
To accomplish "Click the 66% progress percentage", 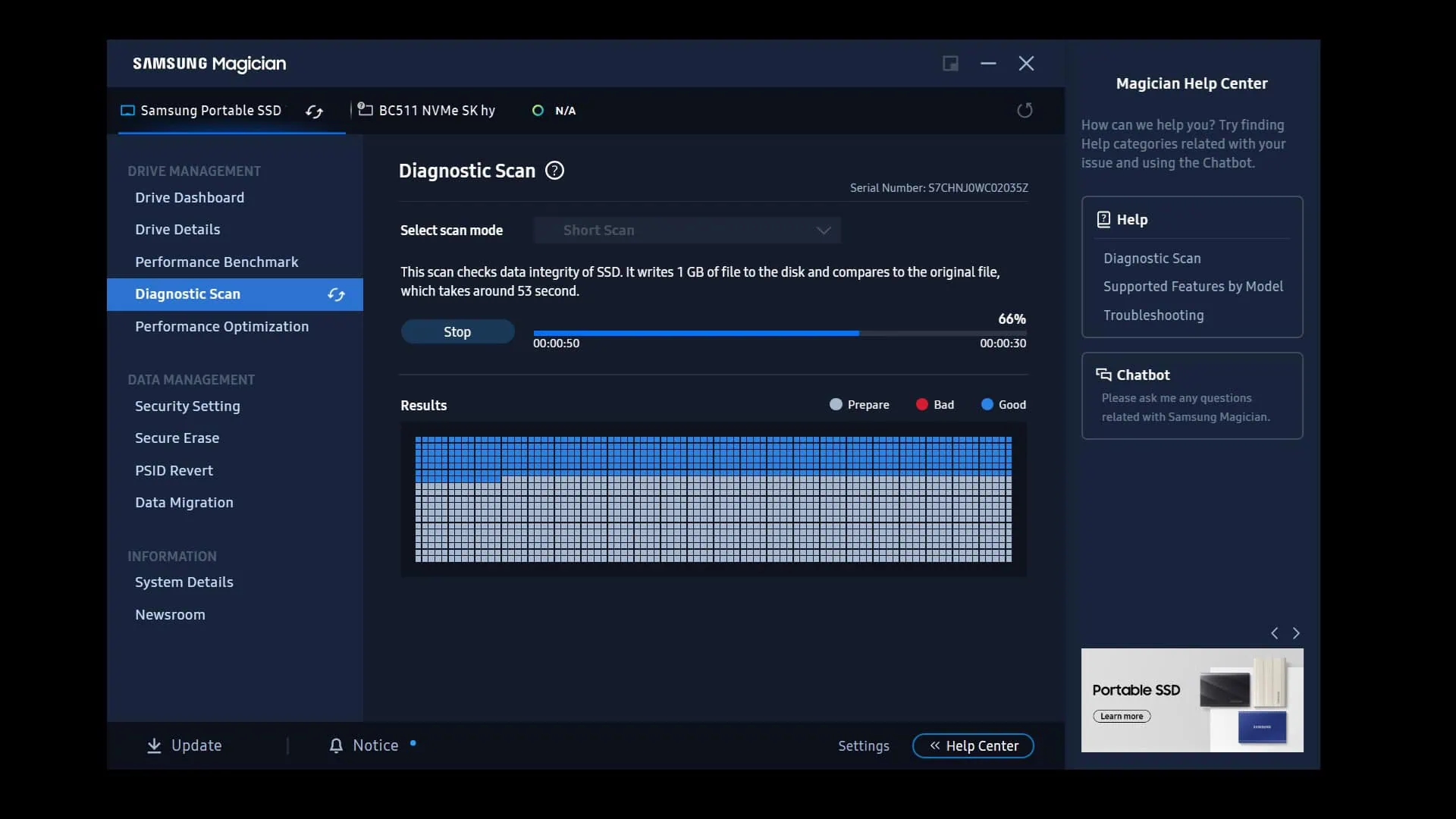I will click(x=1012, y=319).
